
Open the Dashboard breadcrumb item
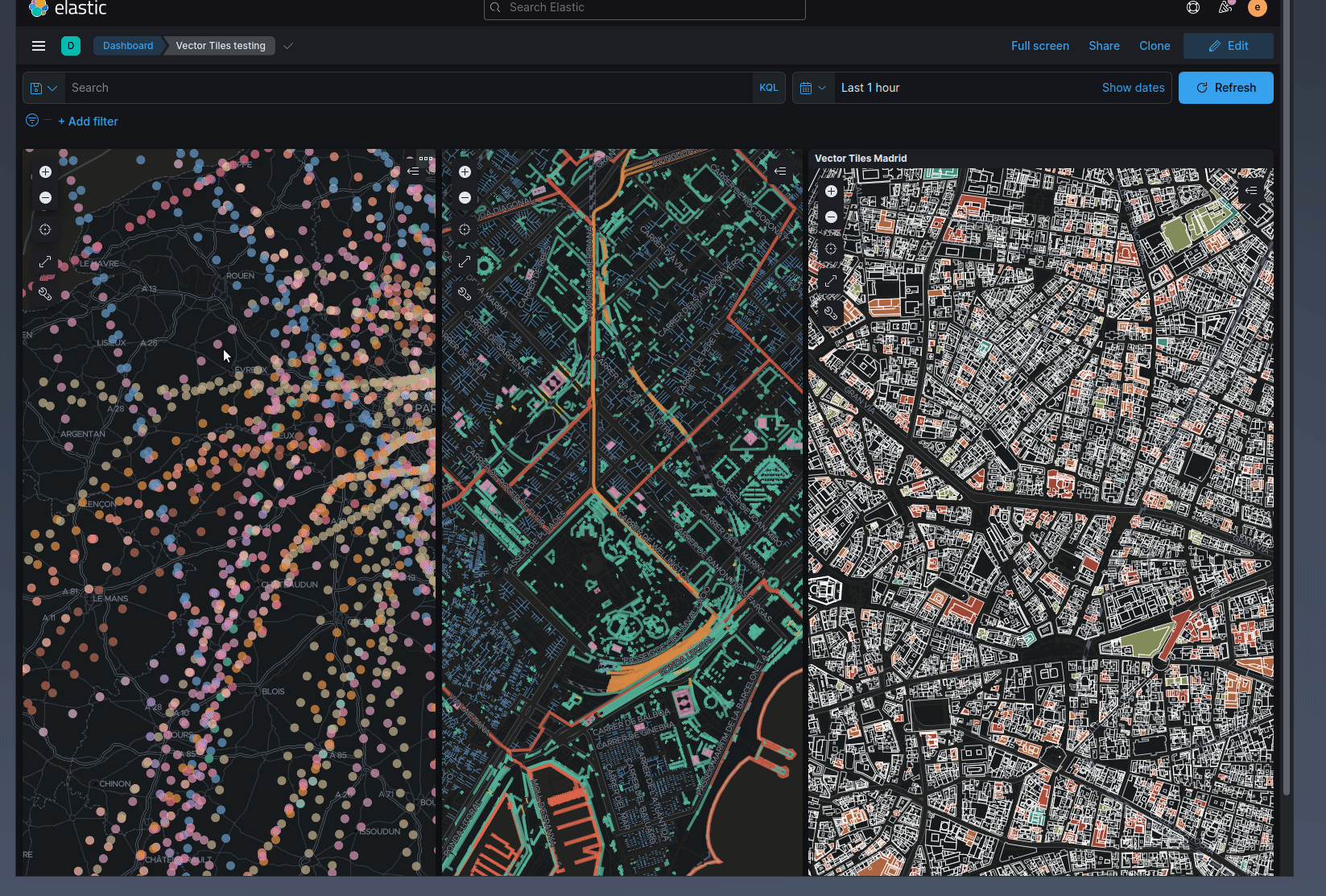[x=127, y=46]
